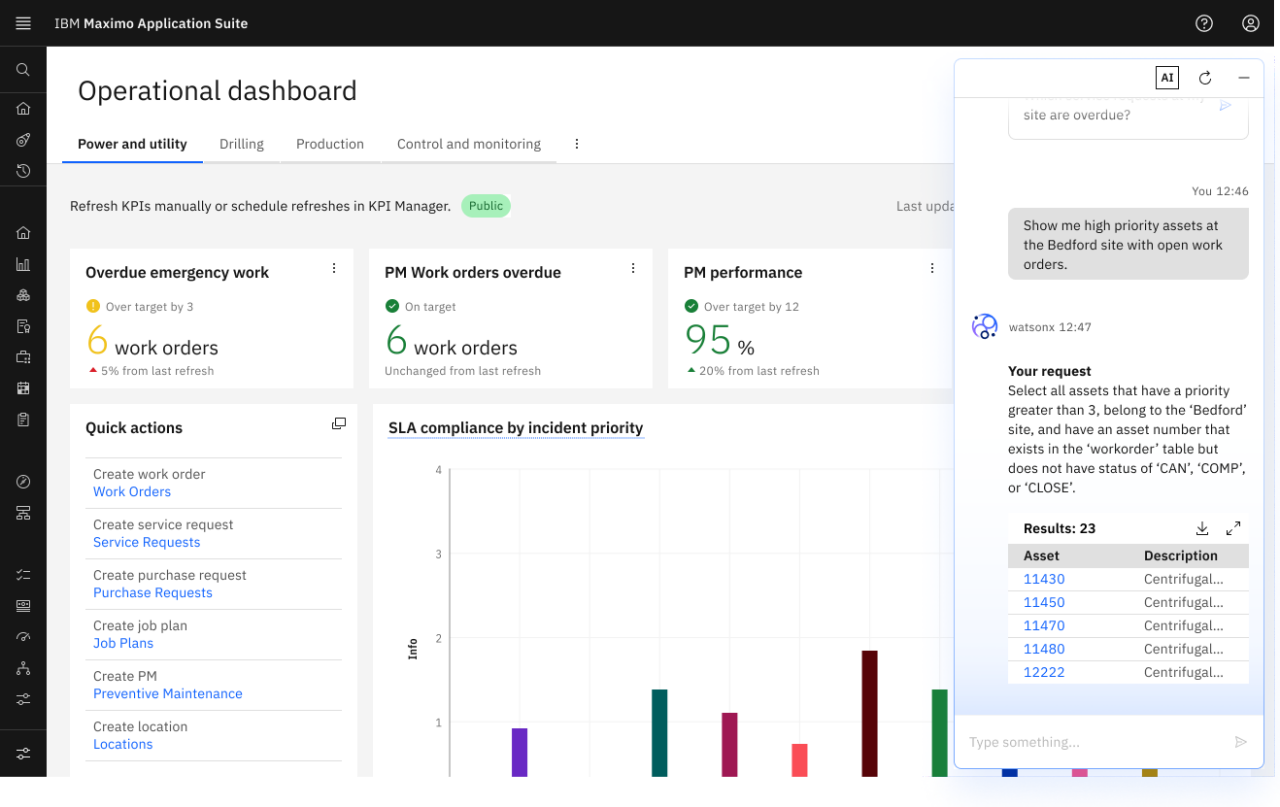The image size is (1280, 807).
Task: Click the home icon above the bar chart icon
Action: [23, 233]
